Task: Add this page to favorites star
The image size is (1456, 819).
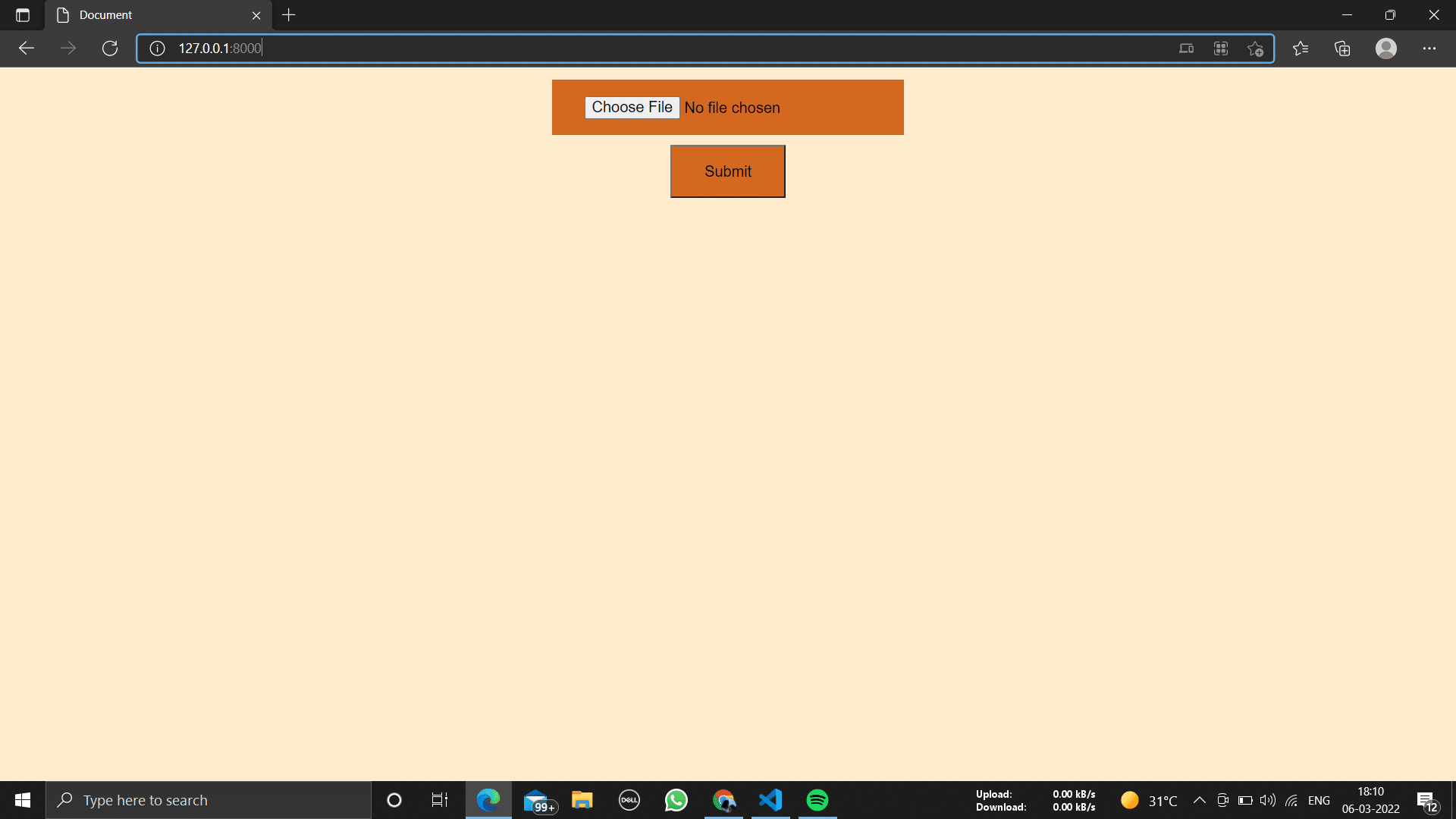Action: click(x=1255, y=49)
